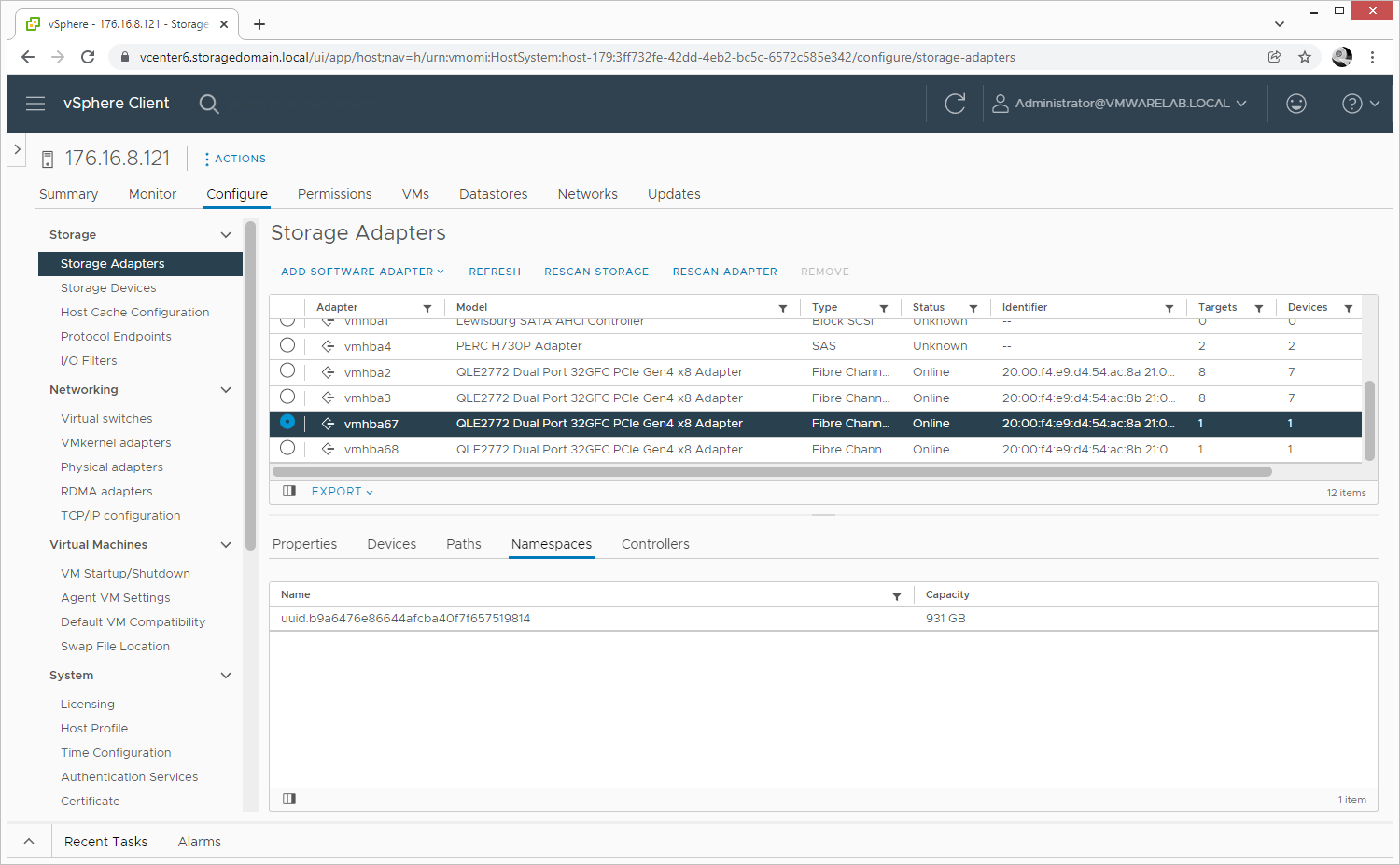Image resolution: width=1400 pixels, height=865 pixels.
Task: Click the Refresh button
Action: (495, 272)
